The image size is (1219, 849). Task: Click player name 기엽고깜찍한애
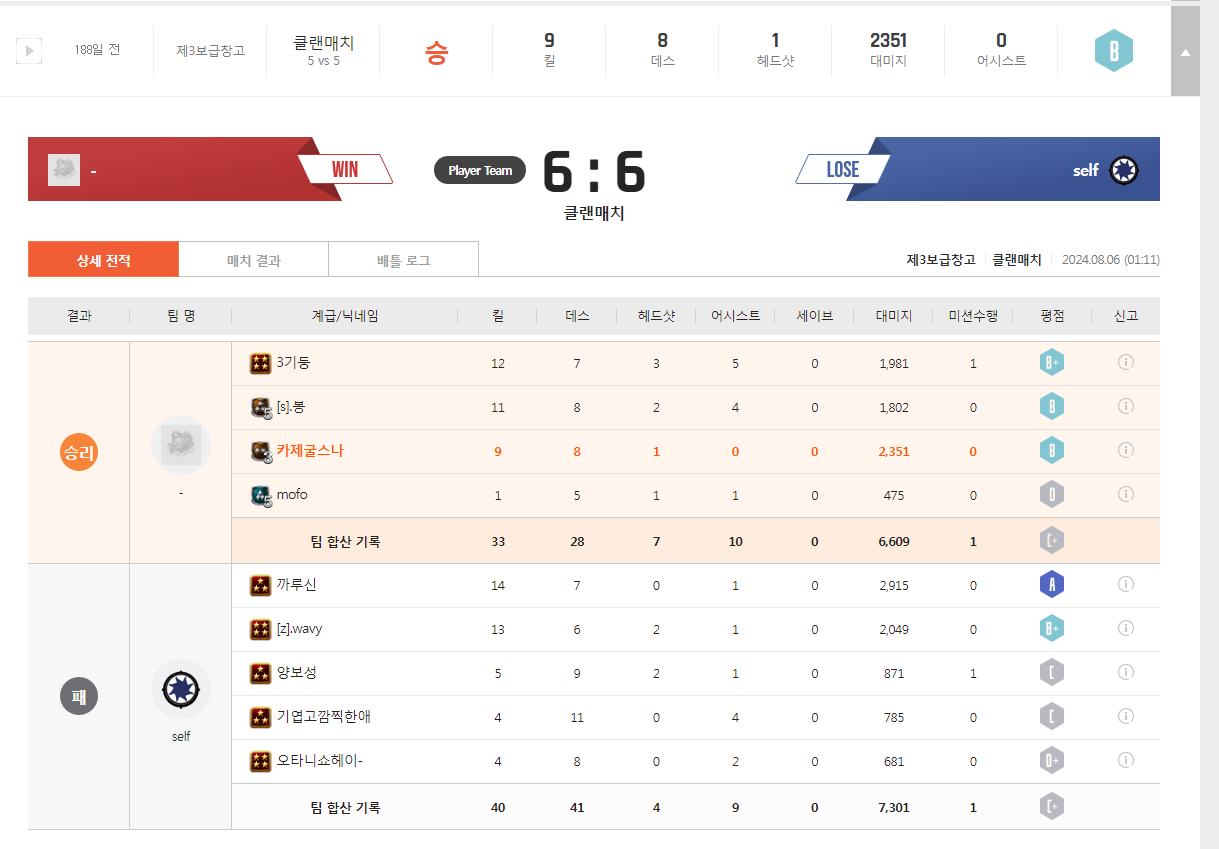point(323,717)
